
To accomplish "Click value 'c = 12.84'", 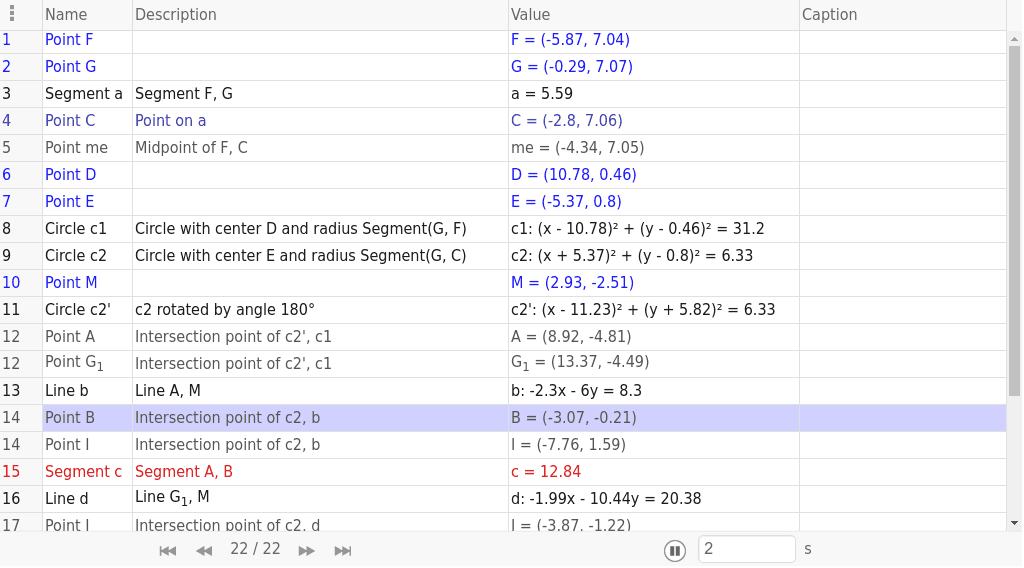I will pyautogui.click(x=545, y=472).
